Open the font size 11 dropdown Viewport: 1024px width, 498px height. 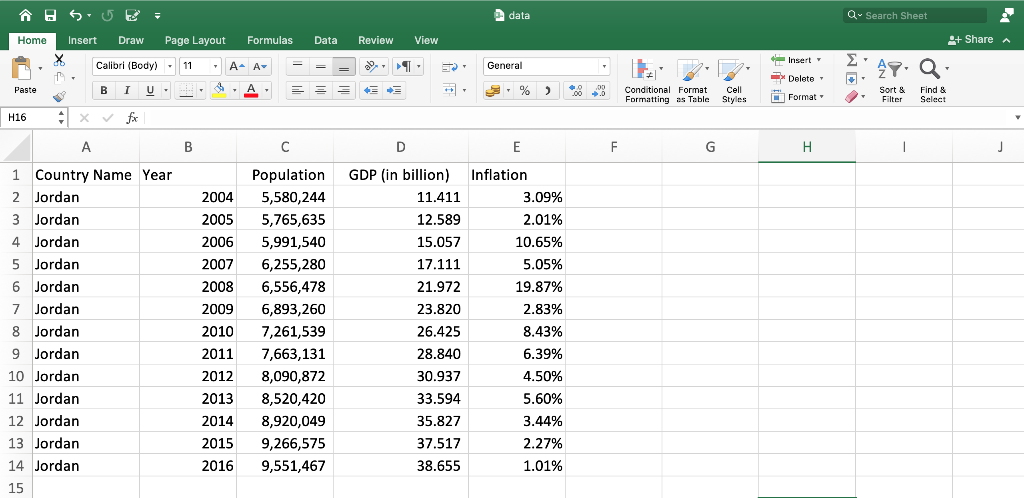pyautogui.click(x=216, y=66)
